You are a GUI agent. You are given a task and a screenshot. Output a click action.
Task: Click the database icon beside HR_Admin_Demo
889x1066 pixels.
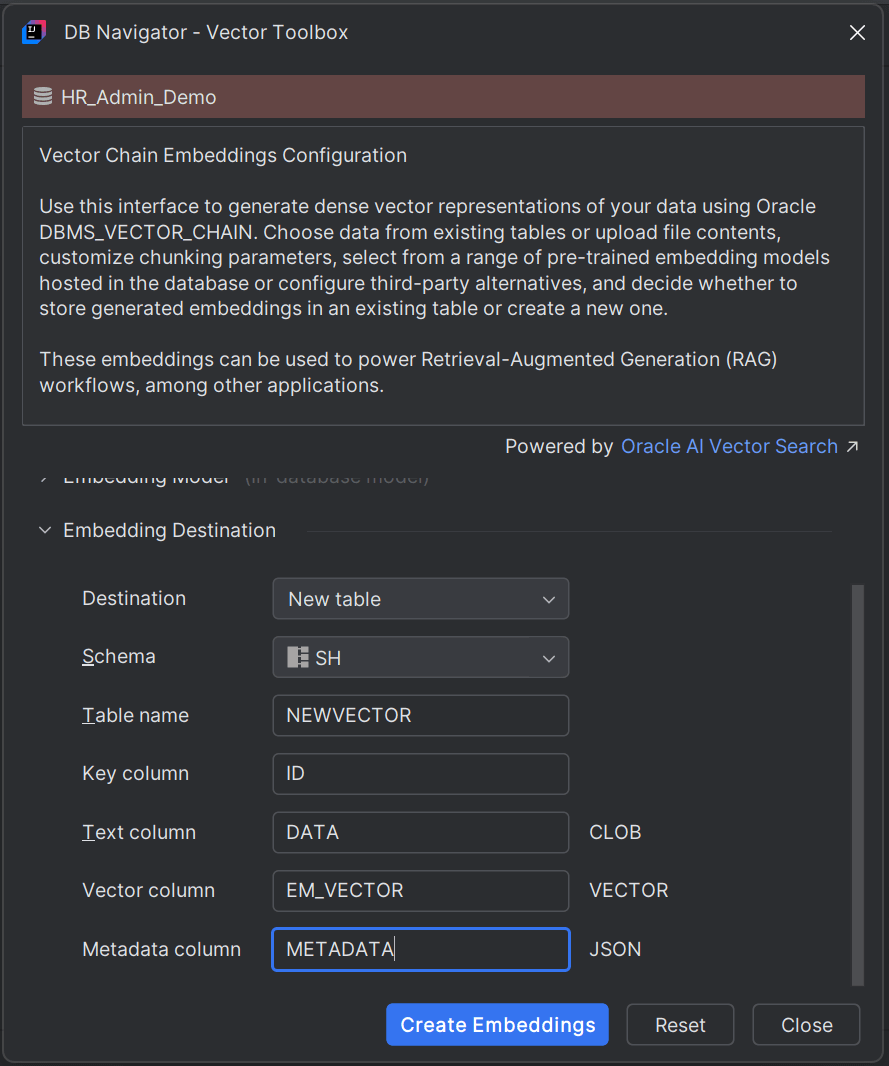tap(43, 96)
